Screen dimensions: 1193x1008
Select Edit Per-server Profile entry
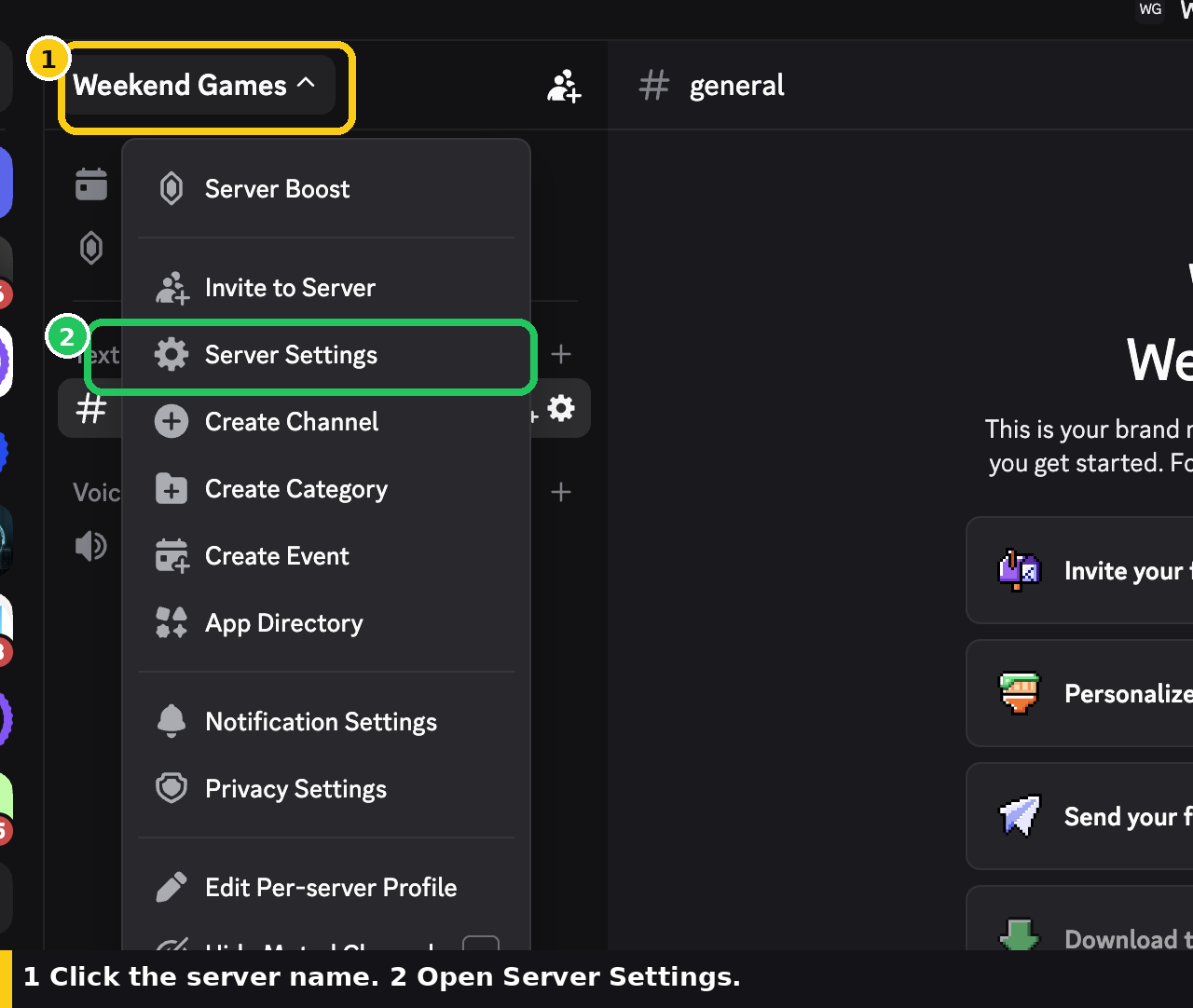(x=325, y=888)
